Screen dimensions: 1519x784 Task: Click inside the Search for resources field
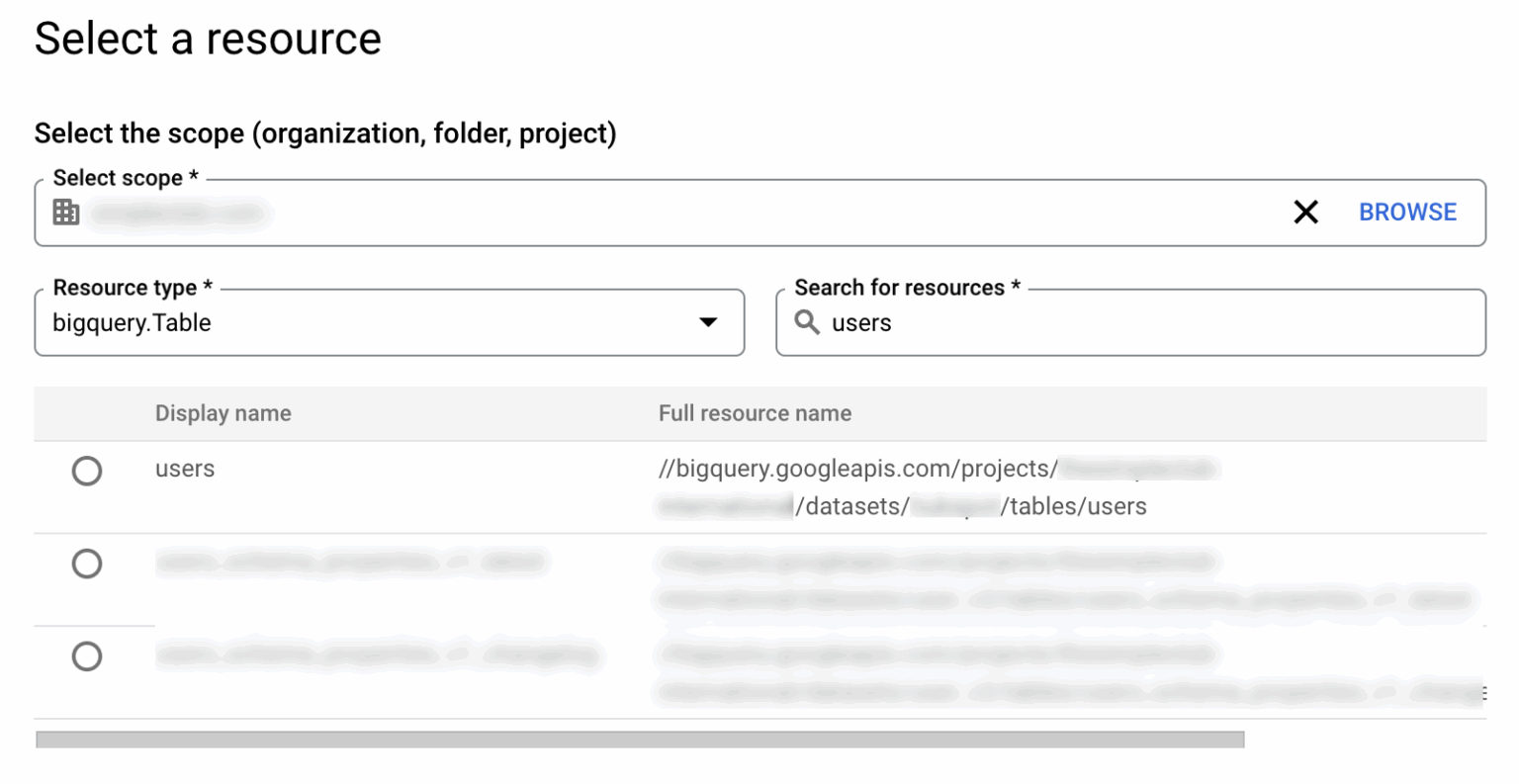pyautogui.click(x=989, y=322)
